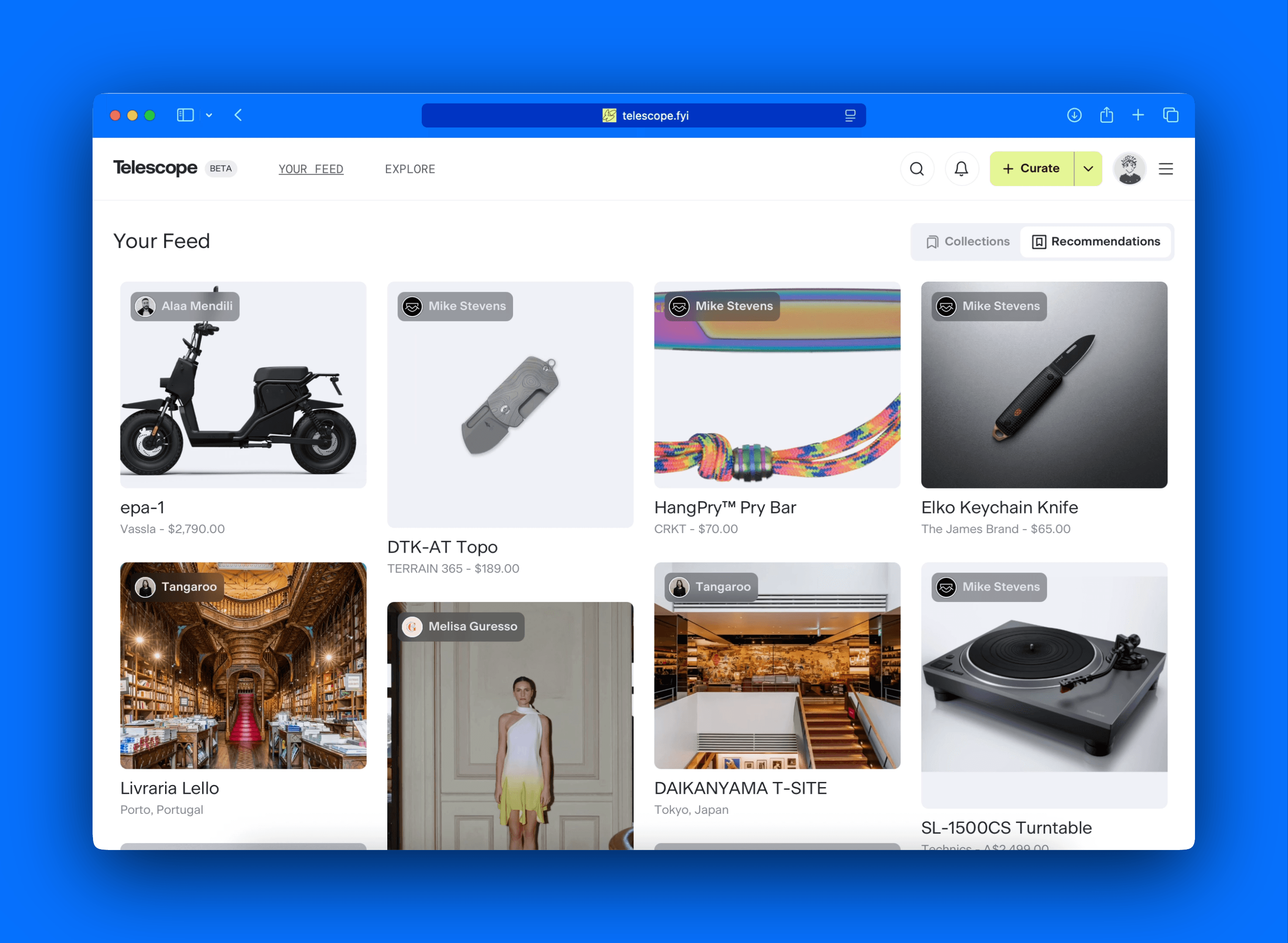This screenshot has width=1288, height=943.
Task: Open the Explore tab
Action: [410, 169]
